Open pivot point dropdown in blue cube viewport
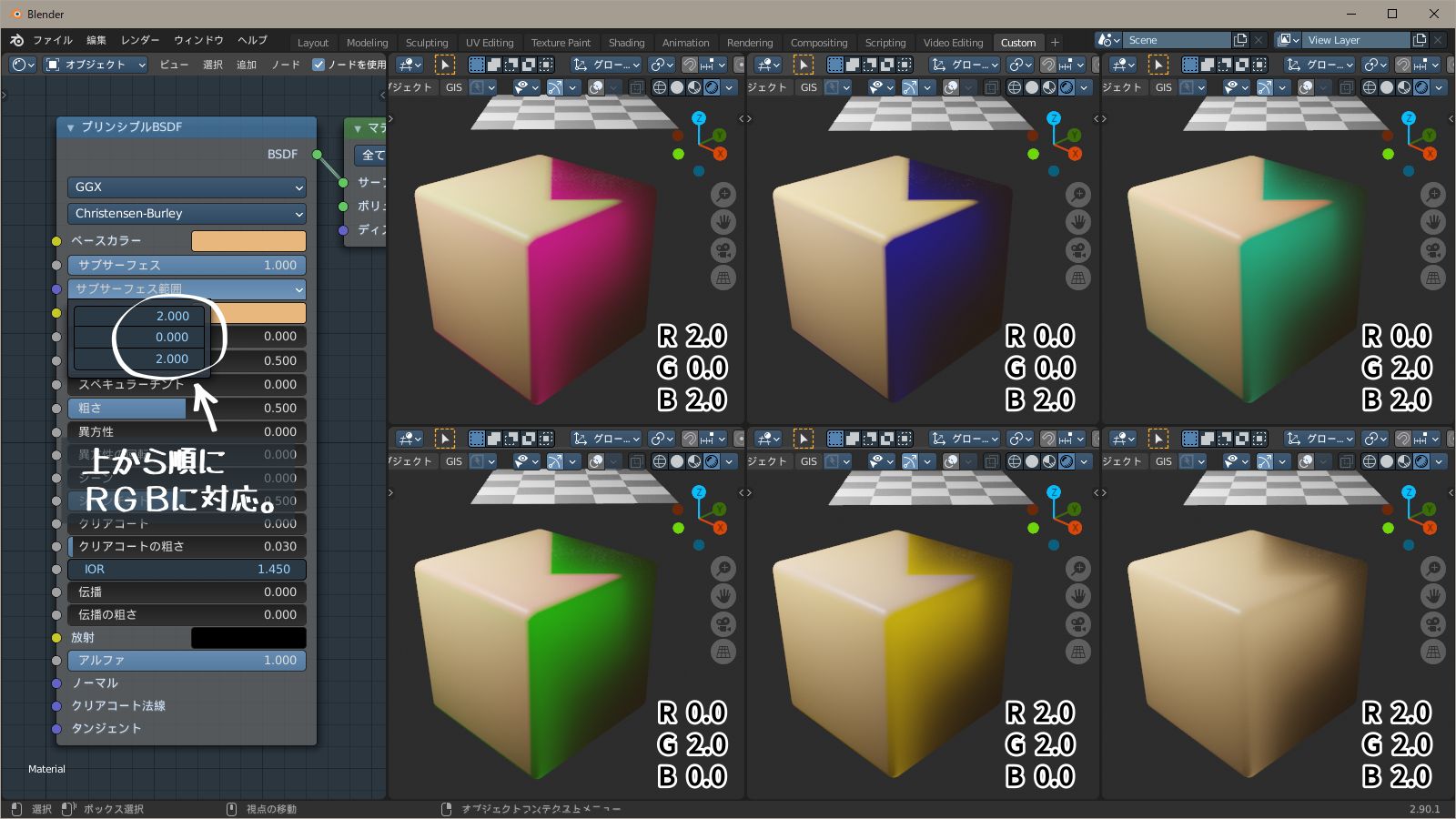 (1020, 65)
